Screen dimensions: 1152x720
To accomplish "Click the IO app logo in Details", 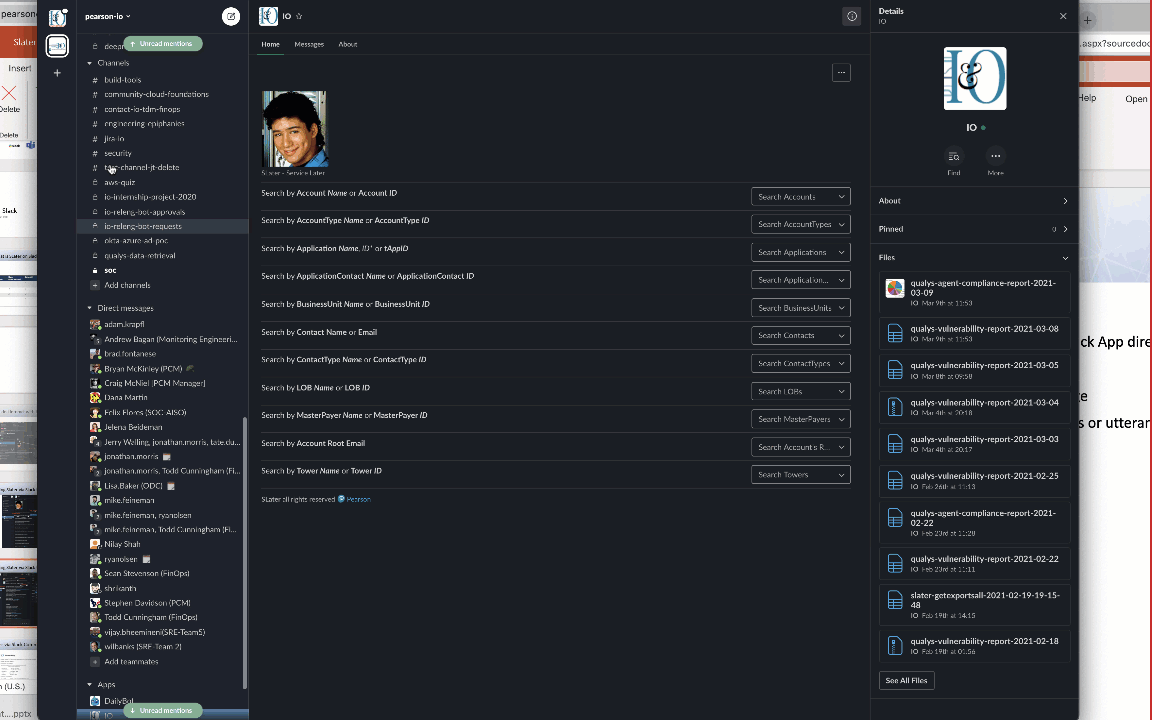I will coord(975,79).
